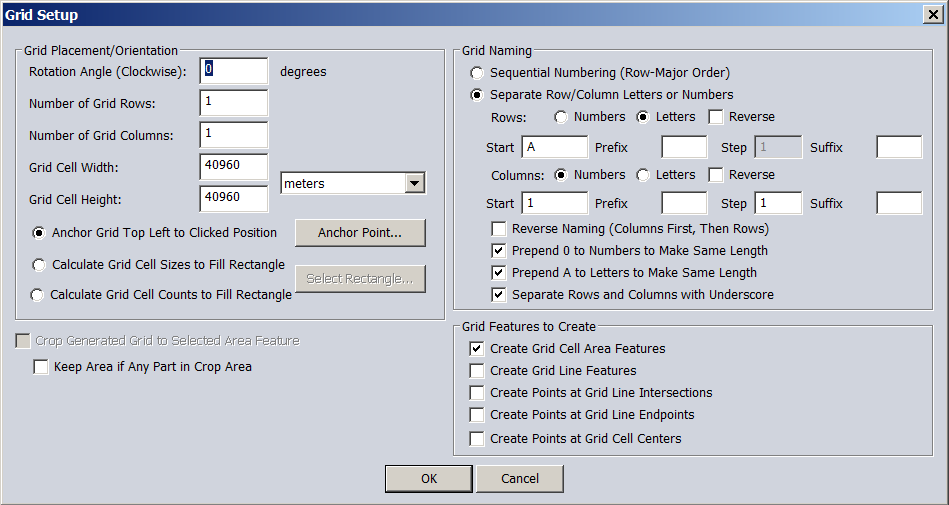This screenshot has height=505, width=949.
Task: Click the Anchor Point... button
Action: pos(360,233)
